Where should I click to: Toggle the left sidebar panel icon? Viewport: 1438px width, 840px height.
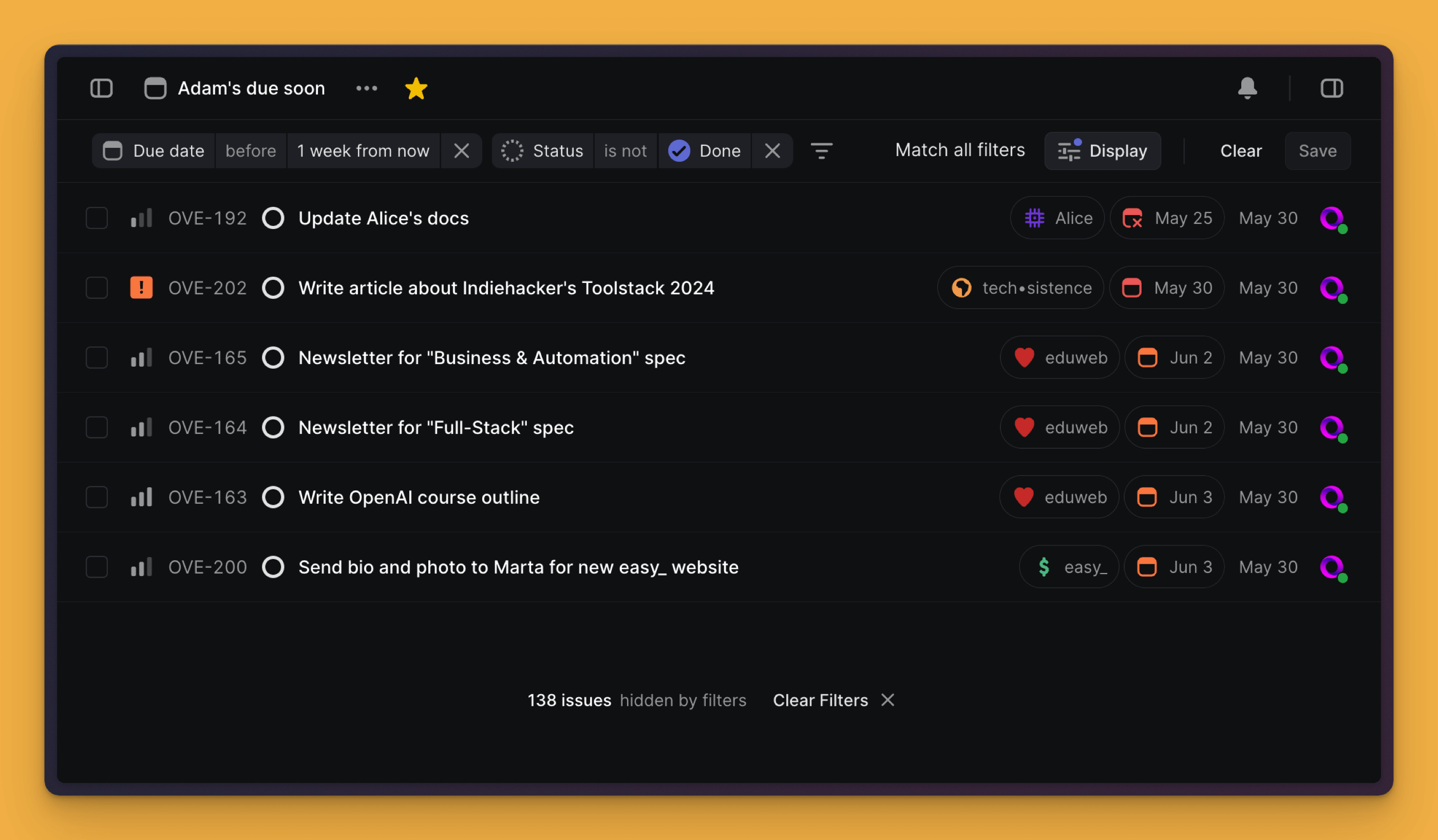[x=102, y=88]
